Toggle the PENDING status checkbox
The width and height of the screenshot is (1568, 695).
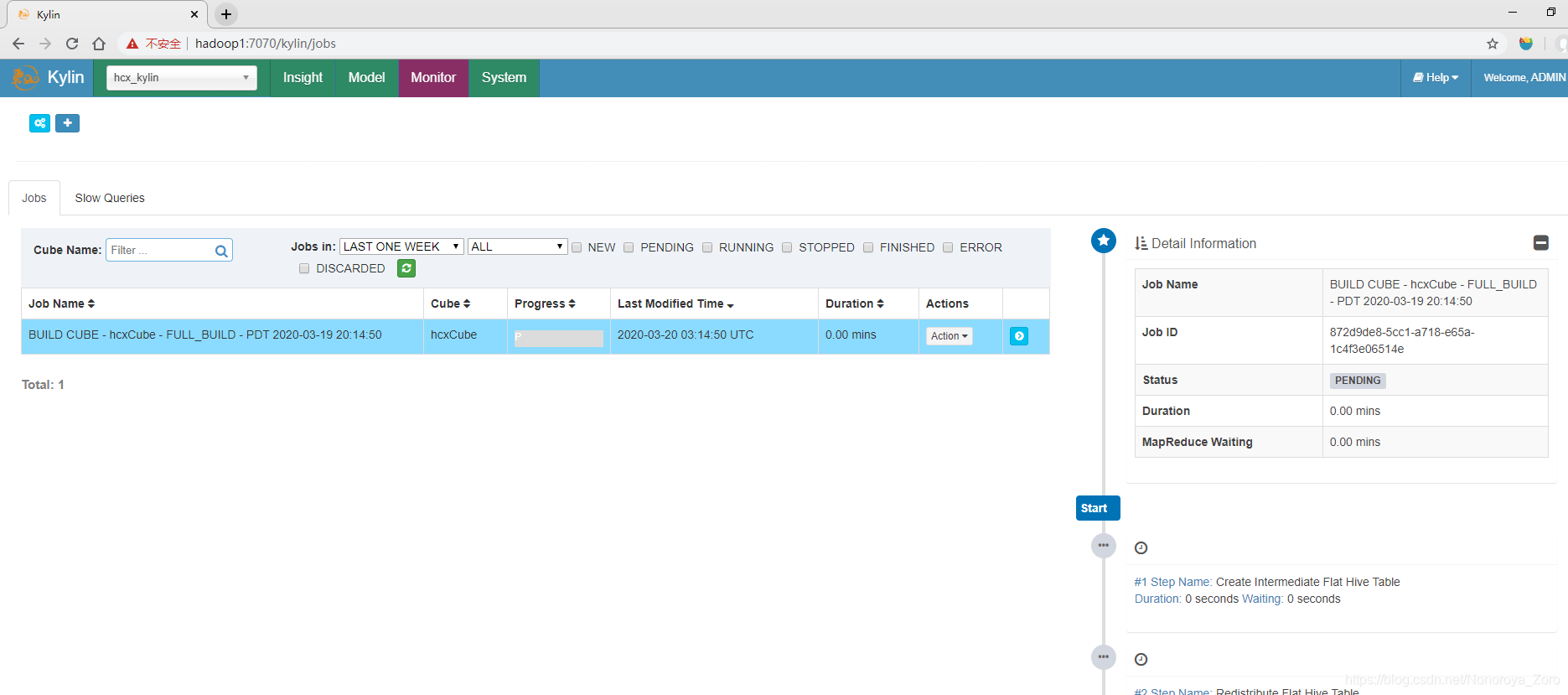629,247
